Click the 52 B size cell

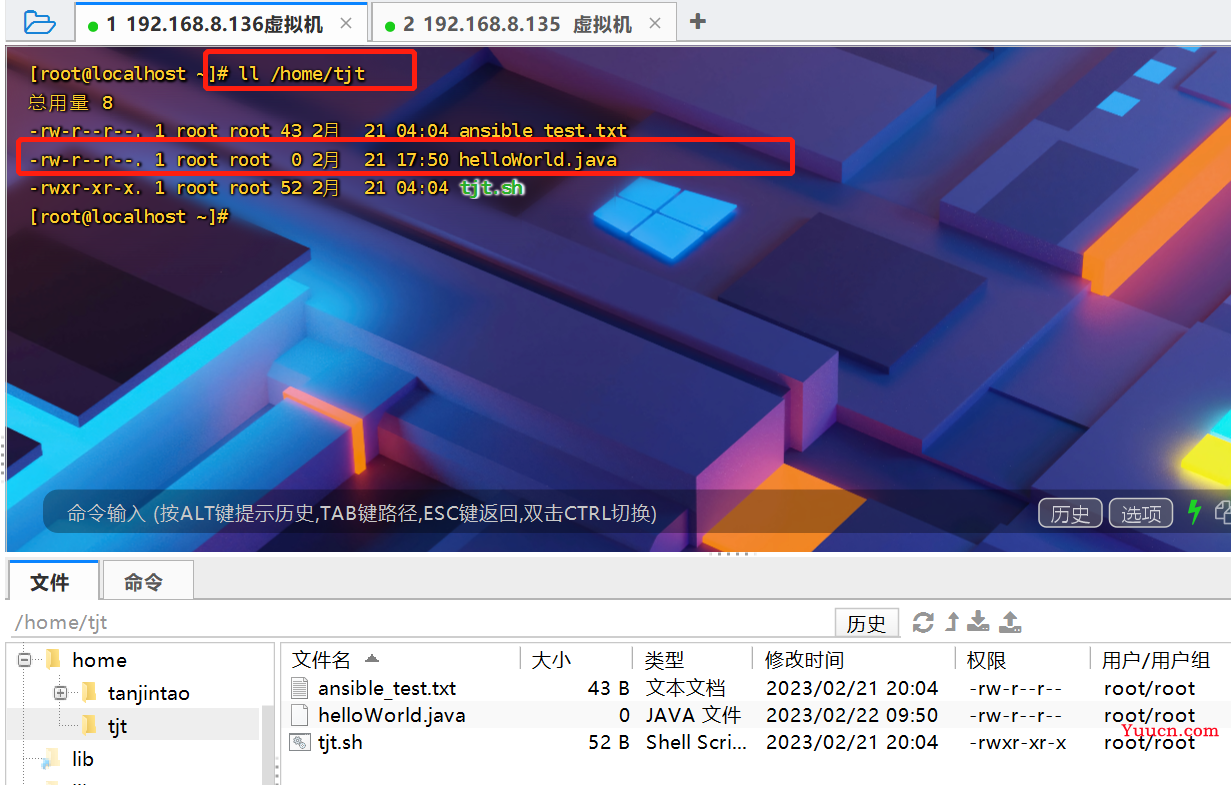(608, 742)
